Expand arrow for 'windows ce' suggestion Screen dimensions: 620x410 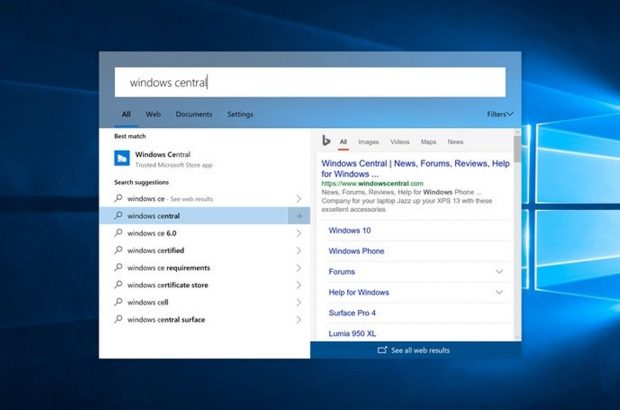pyautogui.click(x=299, y=198)
